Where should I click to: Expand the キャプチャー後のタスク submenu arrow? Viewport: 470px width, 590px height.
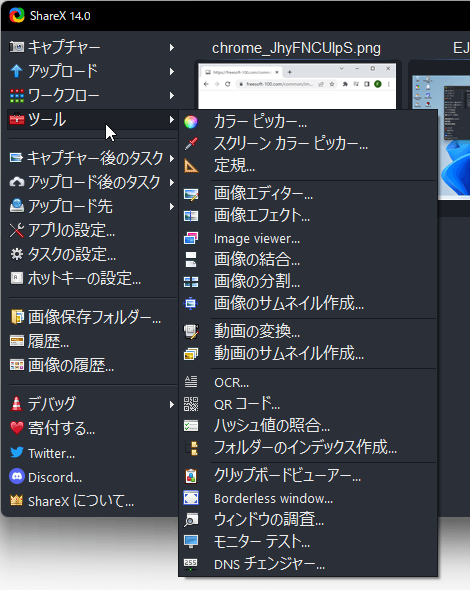[172, 158]
